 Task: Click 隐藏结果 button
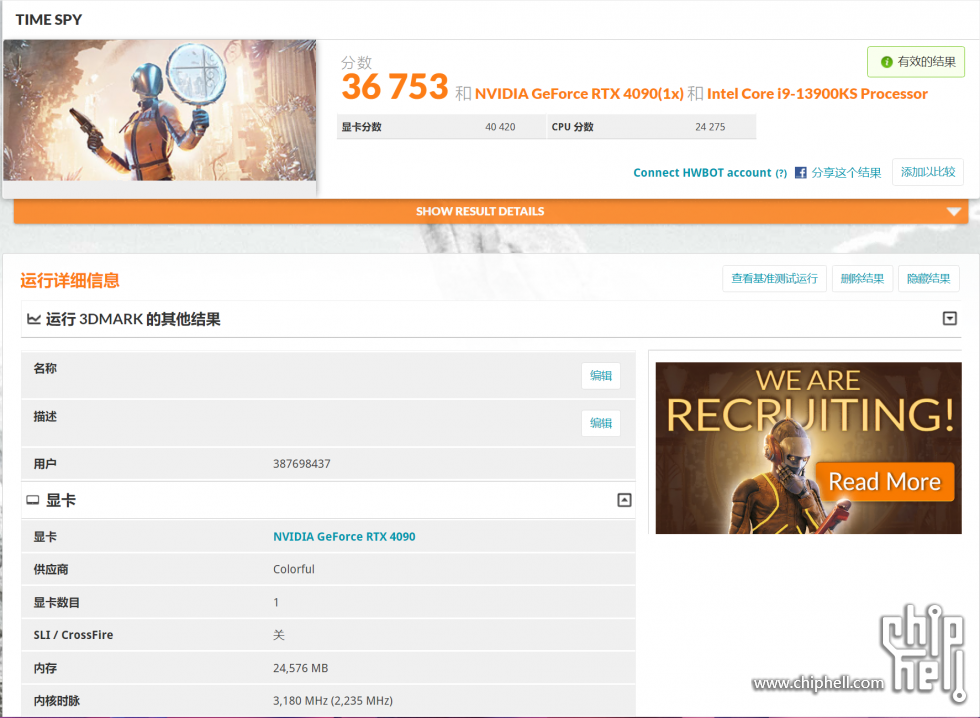[x=928, y=278]
